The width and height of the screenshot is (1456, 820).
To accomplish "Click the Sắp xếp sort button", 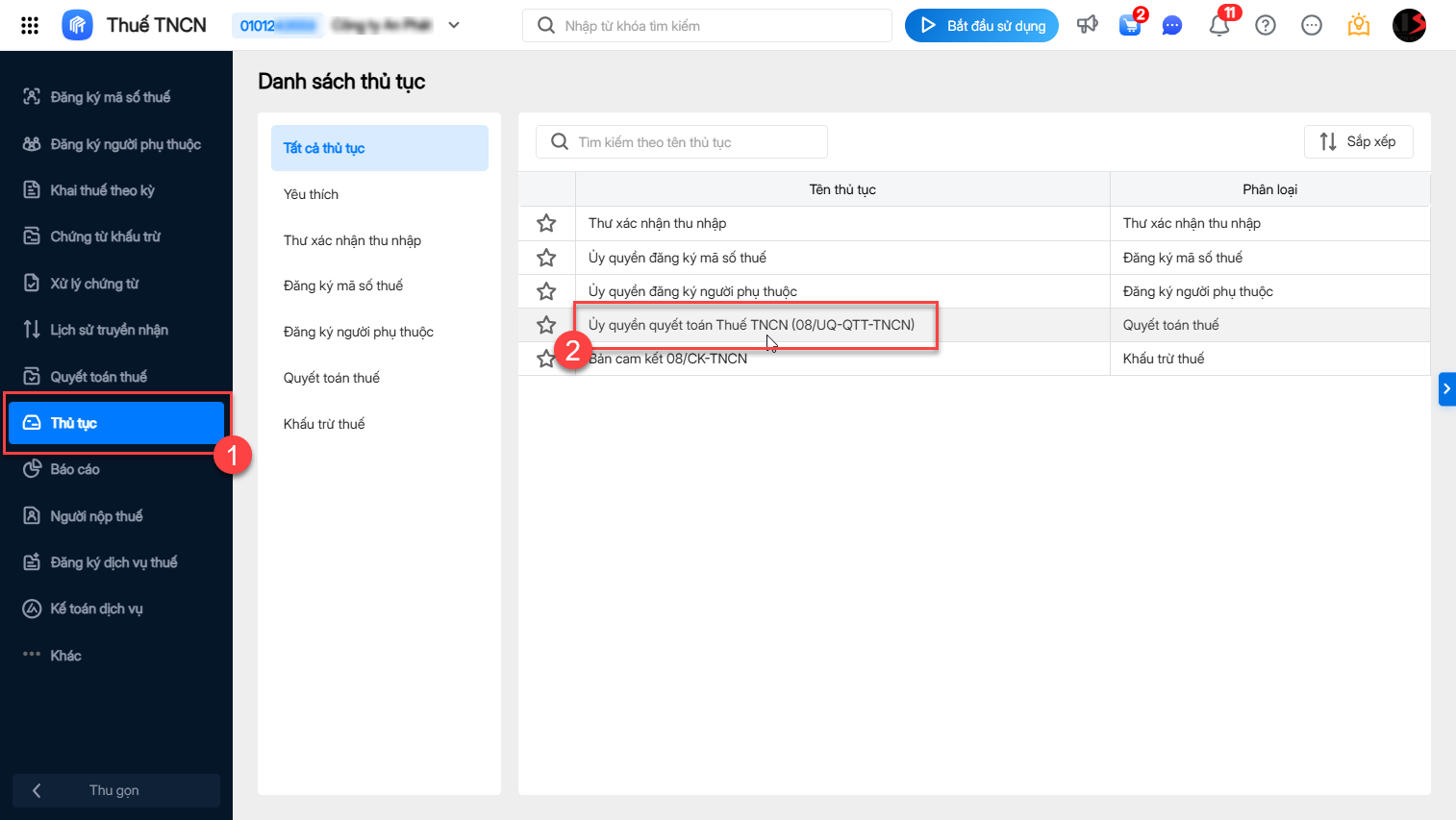I will coord(1358,141).
